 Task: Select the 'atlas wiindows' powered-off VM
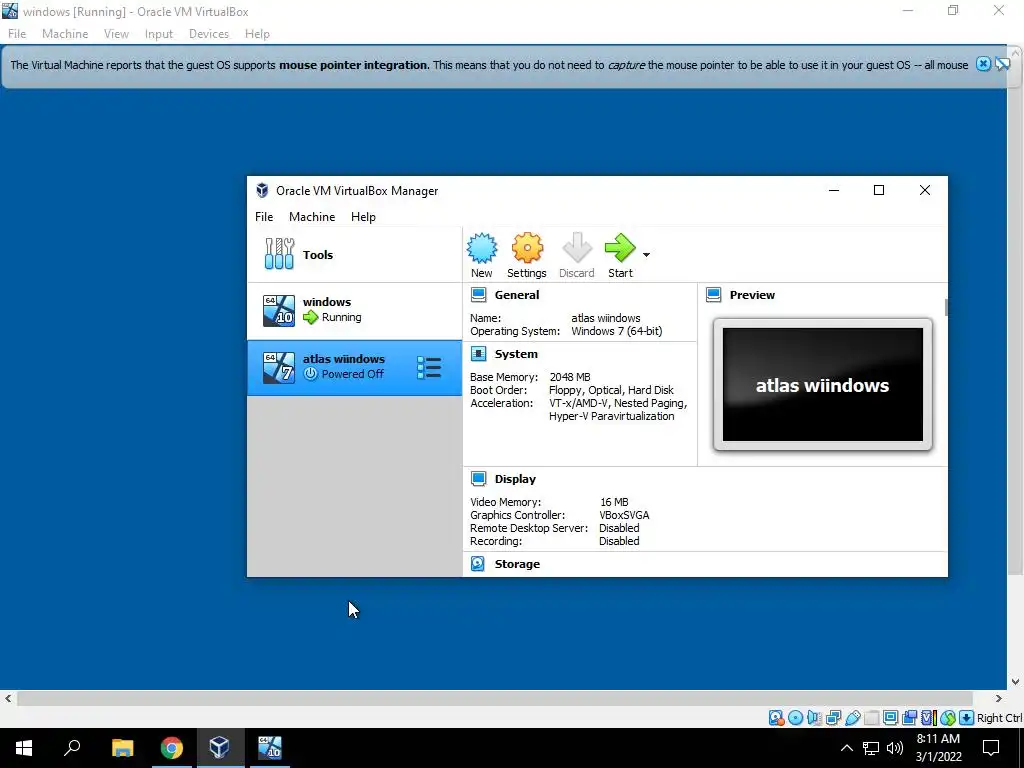(354, 368)
